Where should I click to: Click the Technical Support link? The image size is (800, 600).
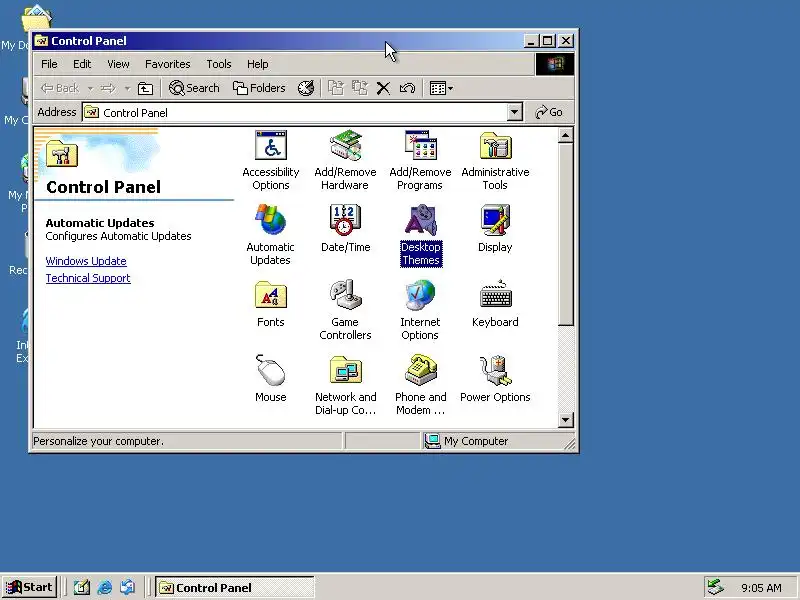(88, 278)
